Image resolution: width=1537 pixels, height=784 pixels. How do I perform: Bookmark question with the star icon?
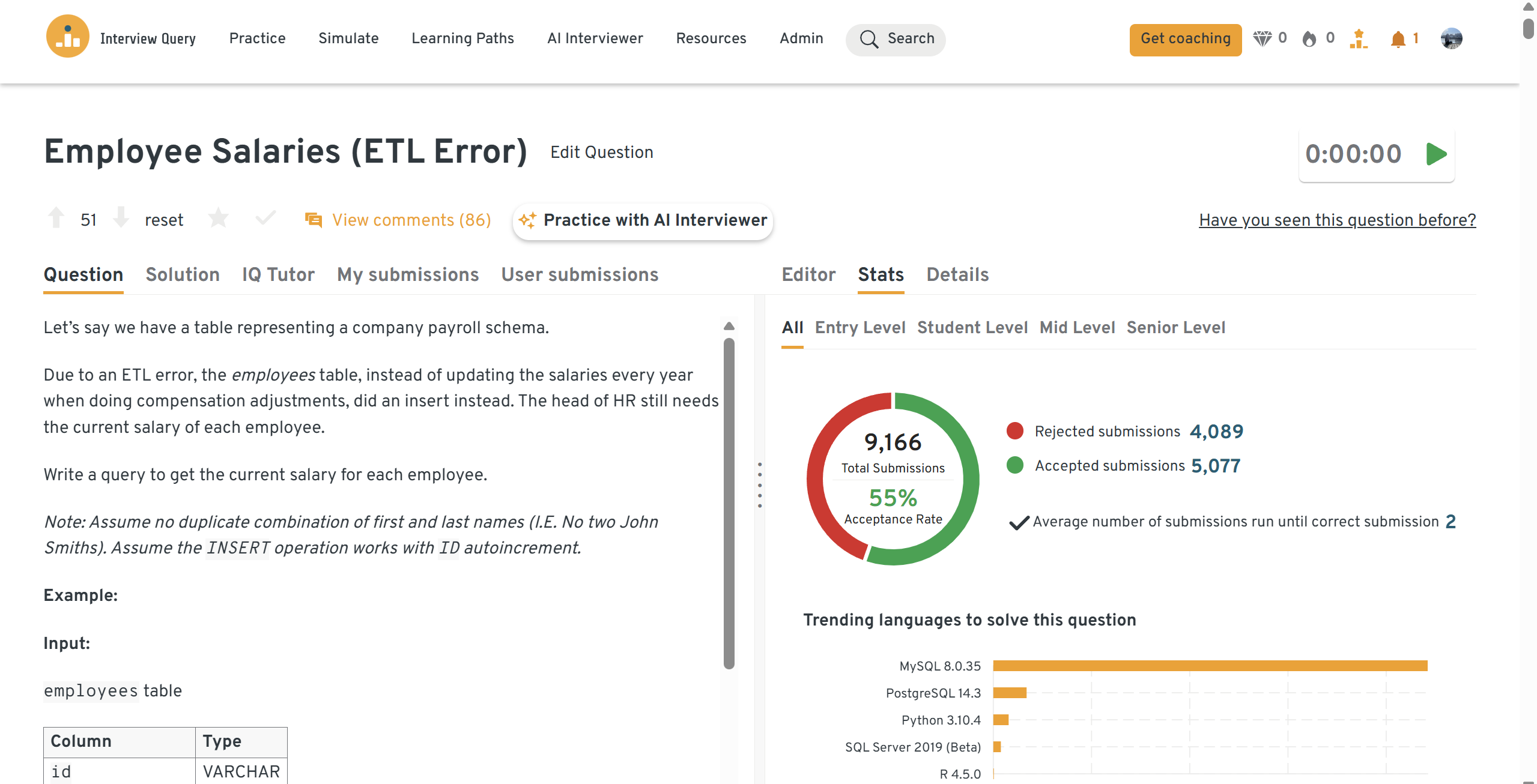[x=218, y=219]
